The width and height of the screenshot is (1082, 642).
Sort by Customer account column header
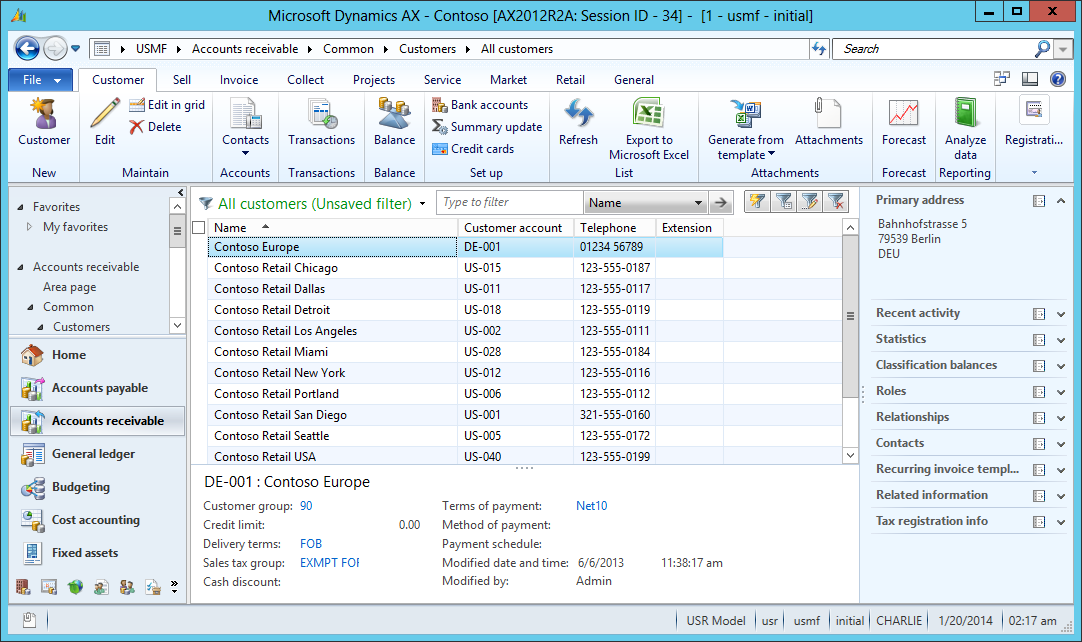[515, 228]
